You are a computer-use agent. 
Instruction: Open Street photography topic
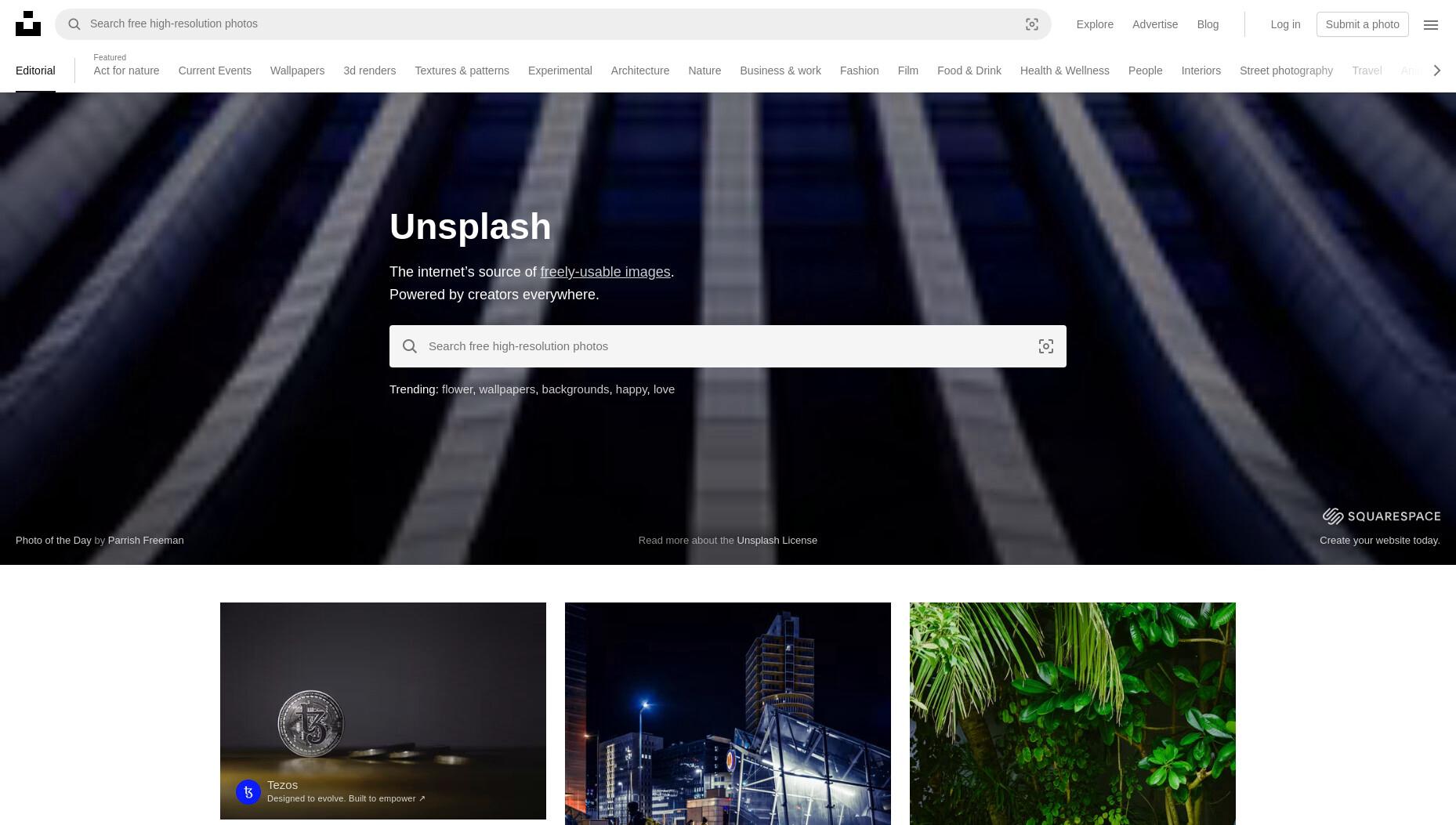coord(1286,71)
